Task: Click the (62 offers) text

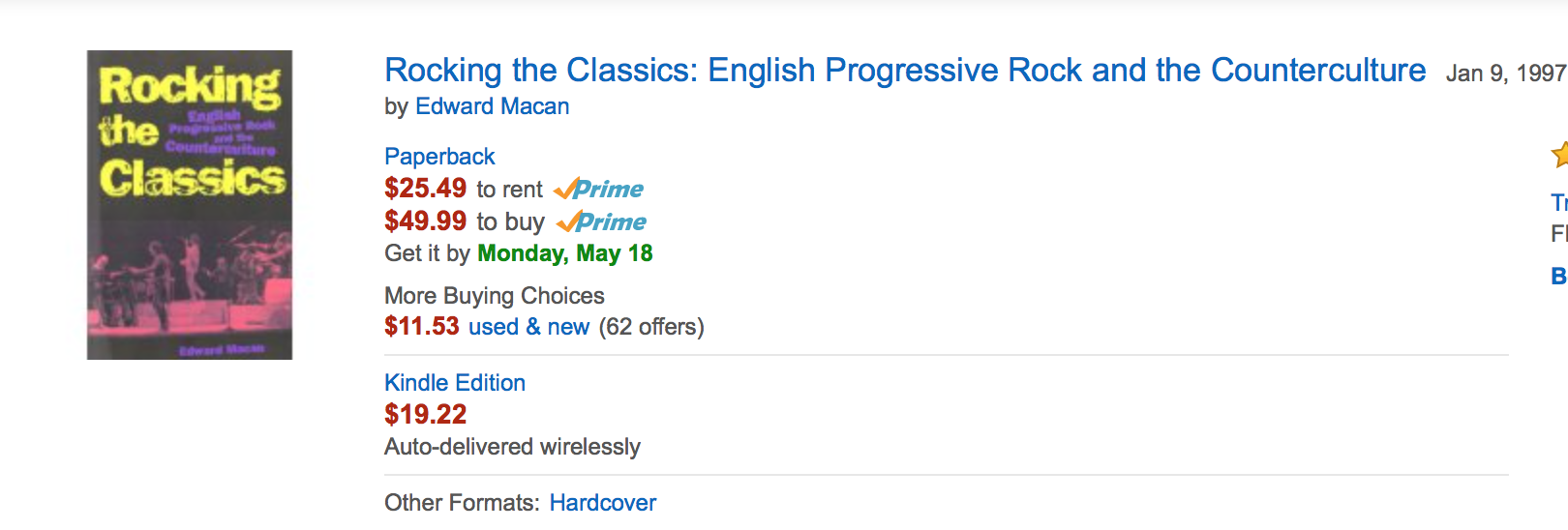Action: coord(651,327)
